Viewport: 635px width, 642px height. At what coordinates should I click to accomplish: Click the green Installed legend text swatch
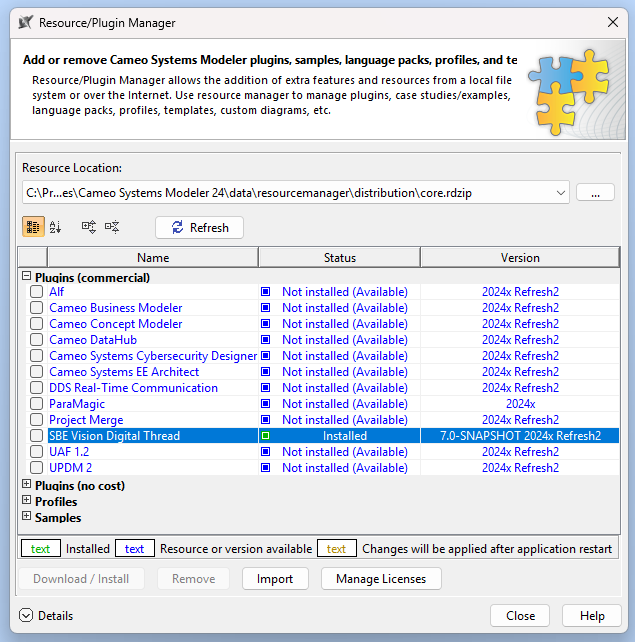point(40,549)
